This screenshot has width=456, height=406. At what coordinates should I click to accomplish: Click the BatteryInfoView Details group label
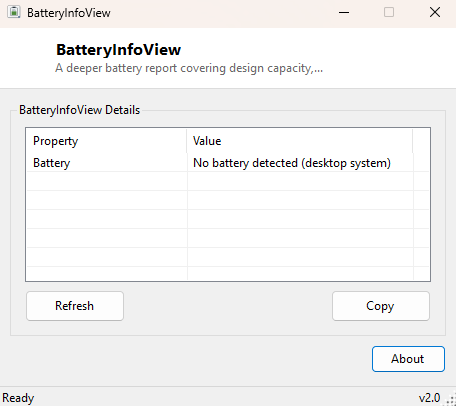click(79, 110)
